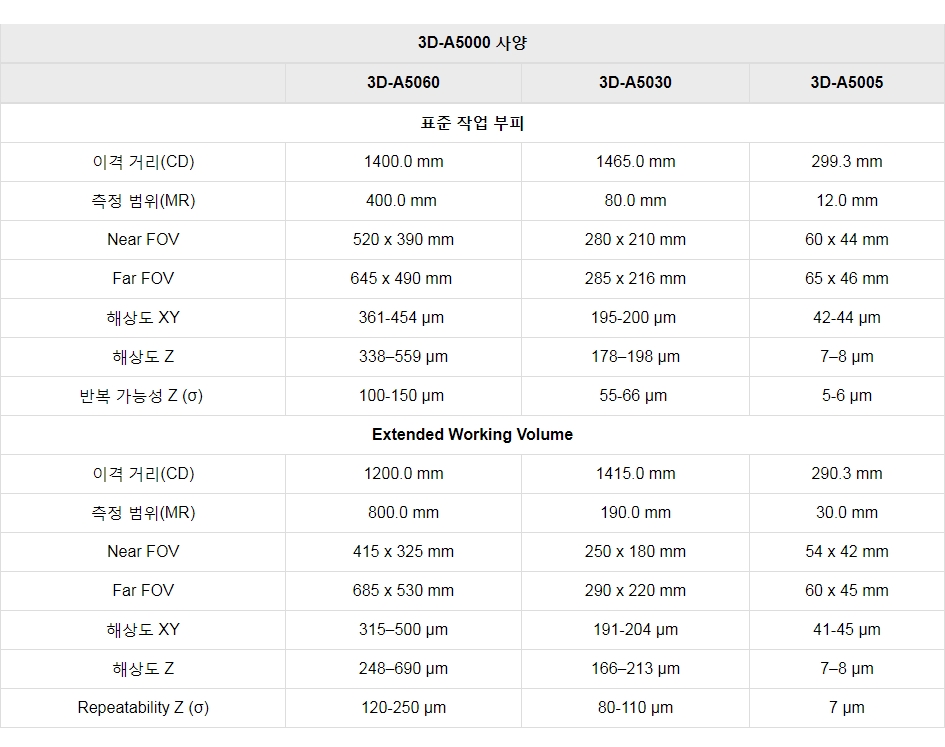Click the 표준 작업 부피 section heading
The width and height of the screenshot is (945, 747).
(x=472, y=123)
